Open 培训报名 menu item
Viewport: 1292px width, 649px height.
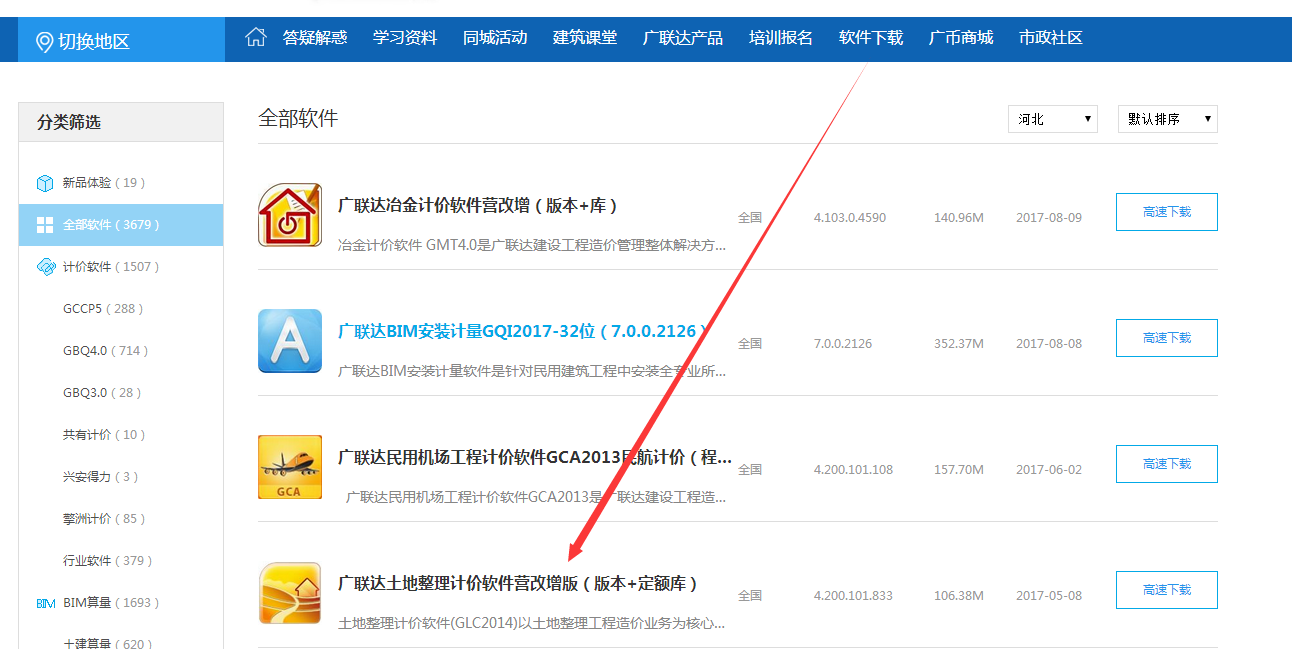point(781,38)
